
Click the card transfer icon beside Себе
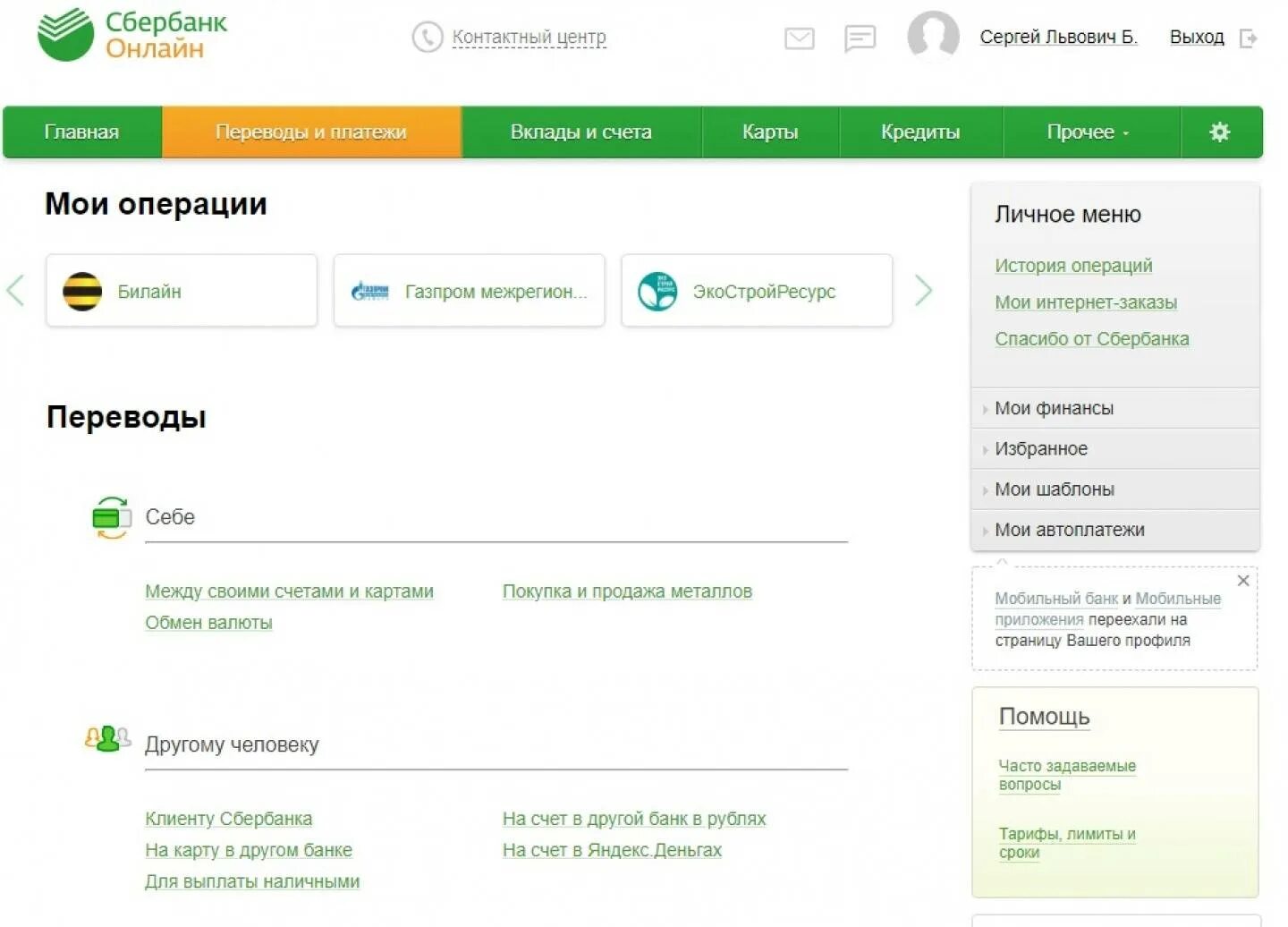click(112, 518)
